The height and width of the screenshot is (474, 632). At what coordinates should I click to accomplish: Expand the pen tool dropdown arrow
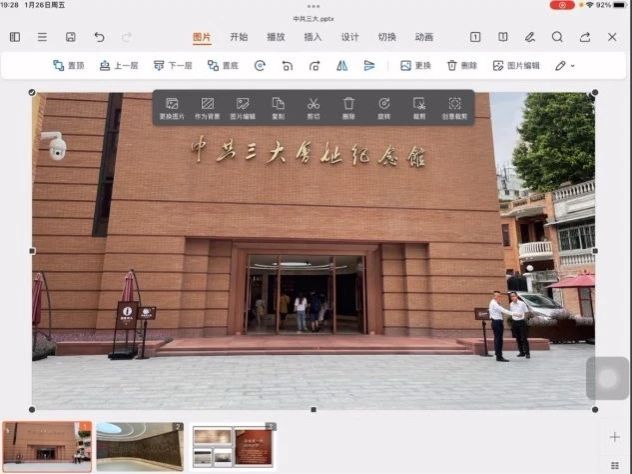tap(572, 66)
